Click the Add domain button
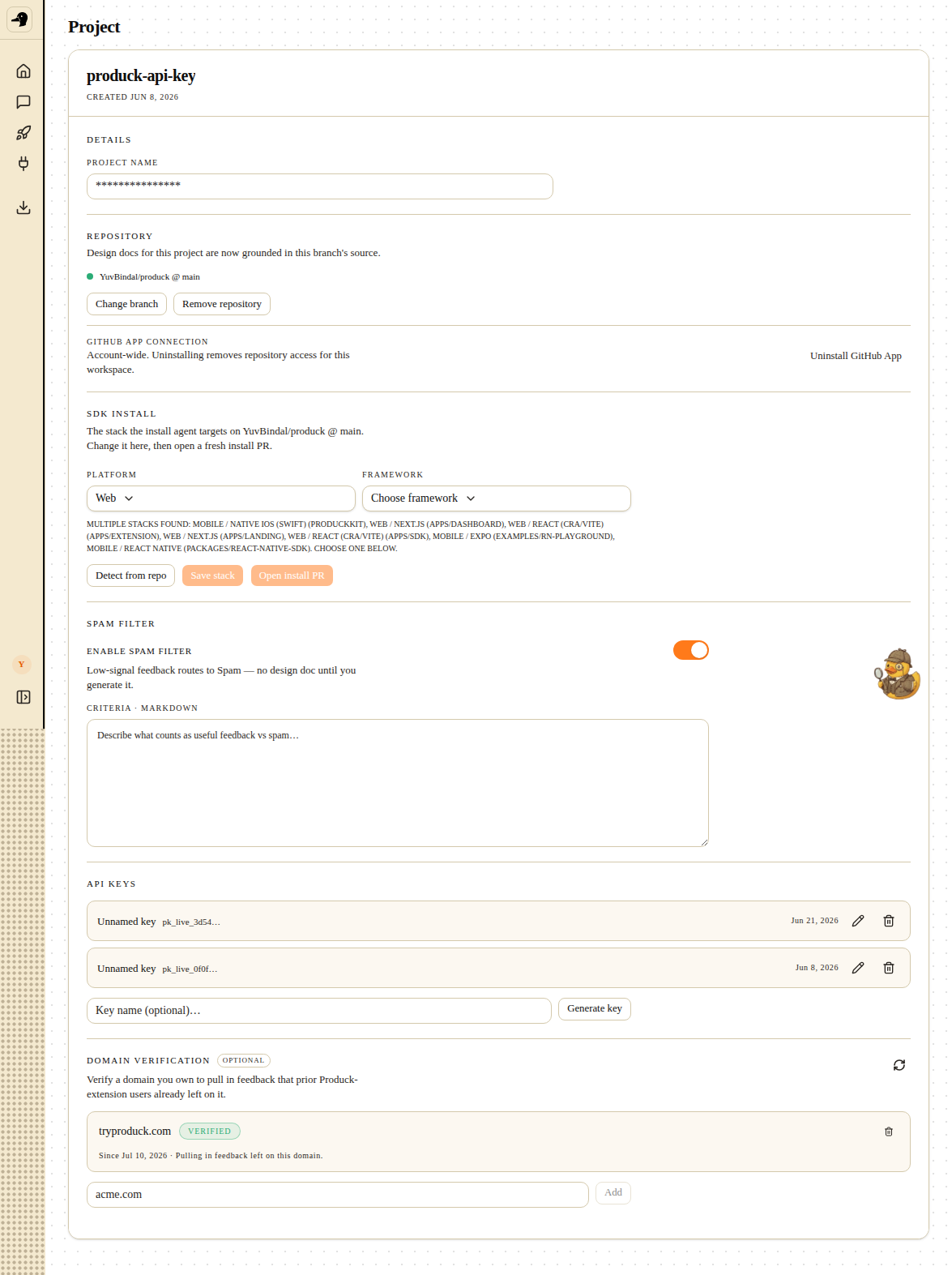The width and height of the screenshot is (952, 1275). pos(613,1193)
